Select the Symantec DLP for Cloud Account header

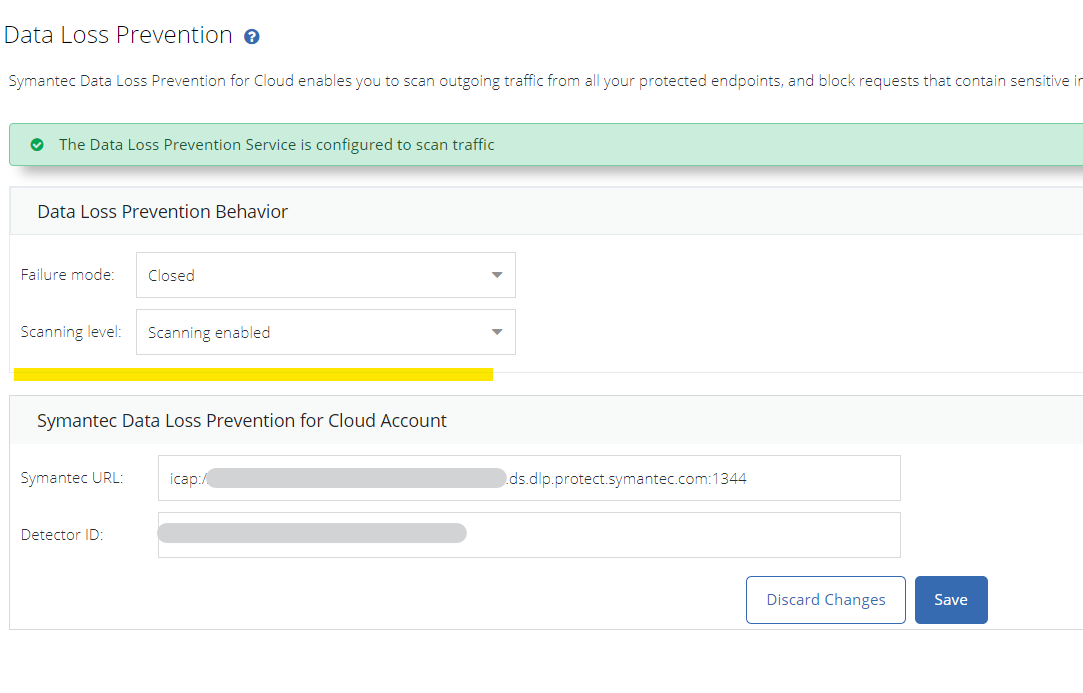(x=242, y=421)
